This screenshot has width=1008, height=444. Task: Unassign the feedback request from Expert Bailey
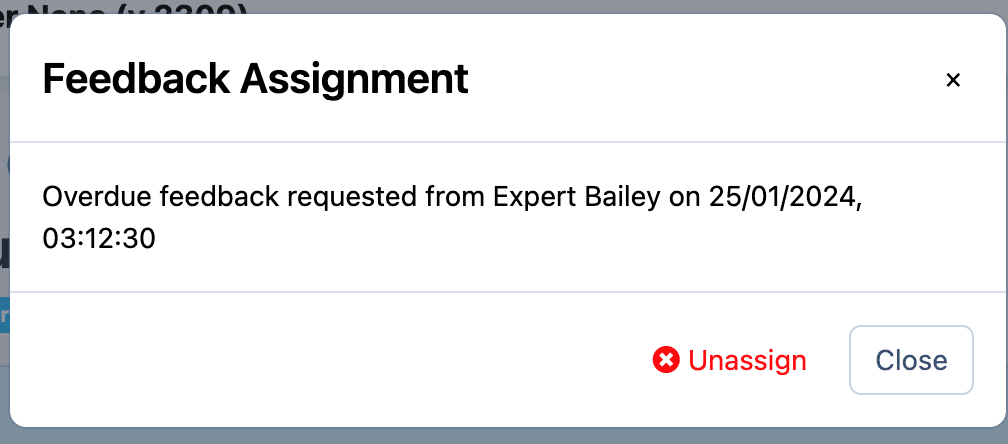746,360
